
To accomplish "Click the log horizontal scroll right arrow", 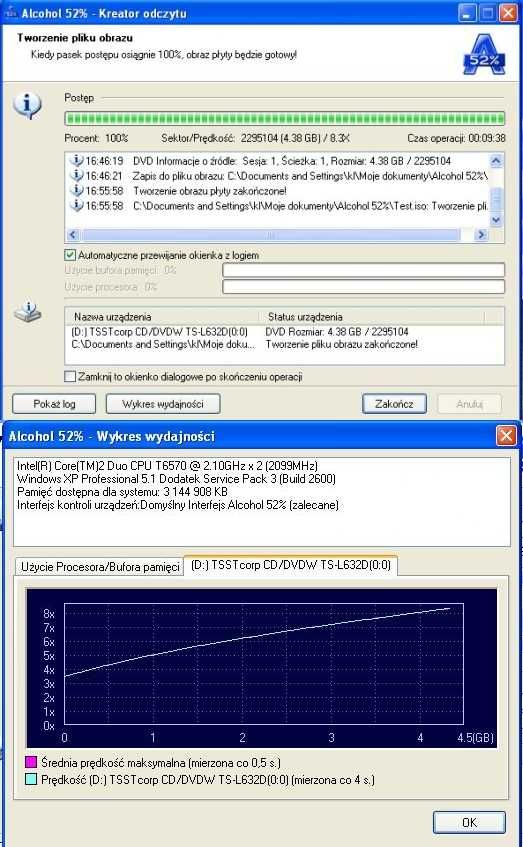I will [x=481, y=234].
